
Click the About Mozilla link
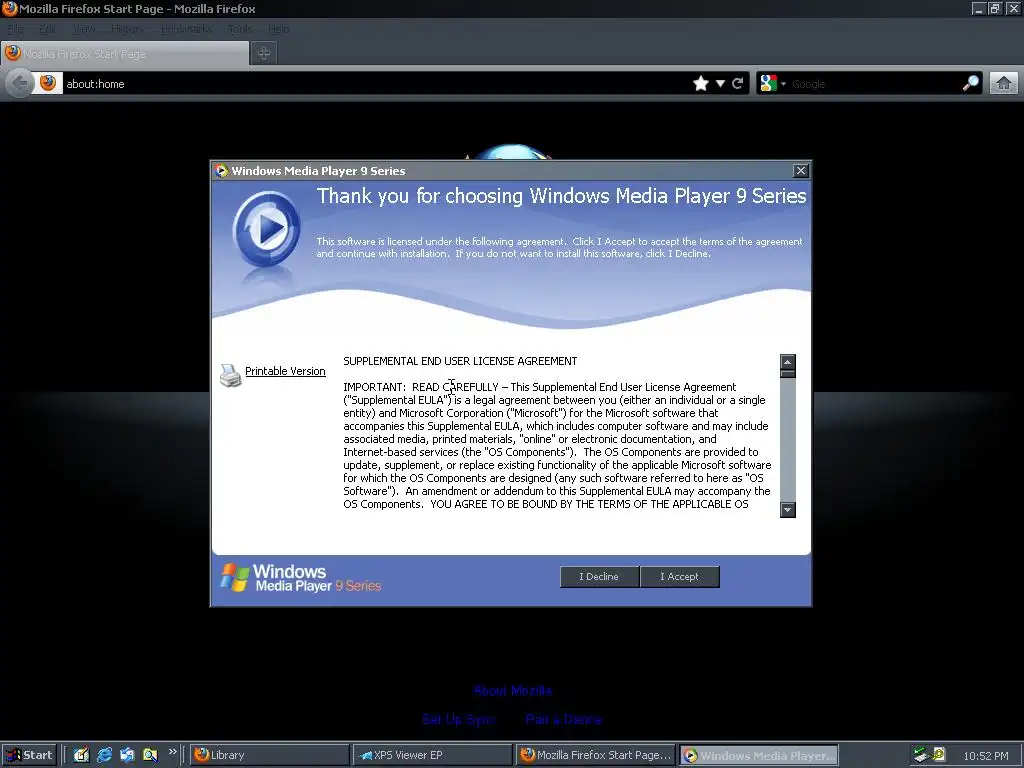point(513,691)
